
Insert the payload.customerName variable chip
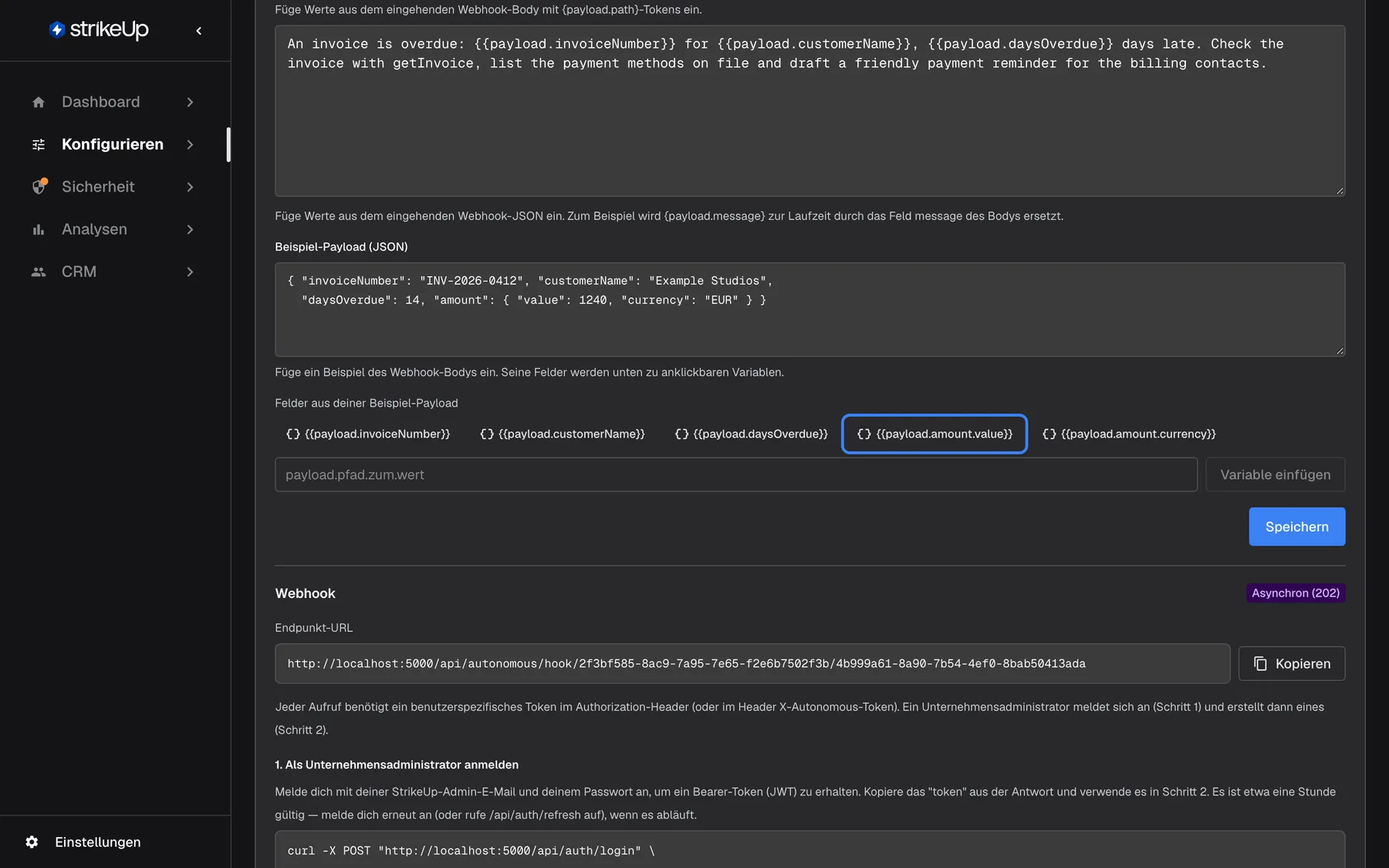[563, 434]
